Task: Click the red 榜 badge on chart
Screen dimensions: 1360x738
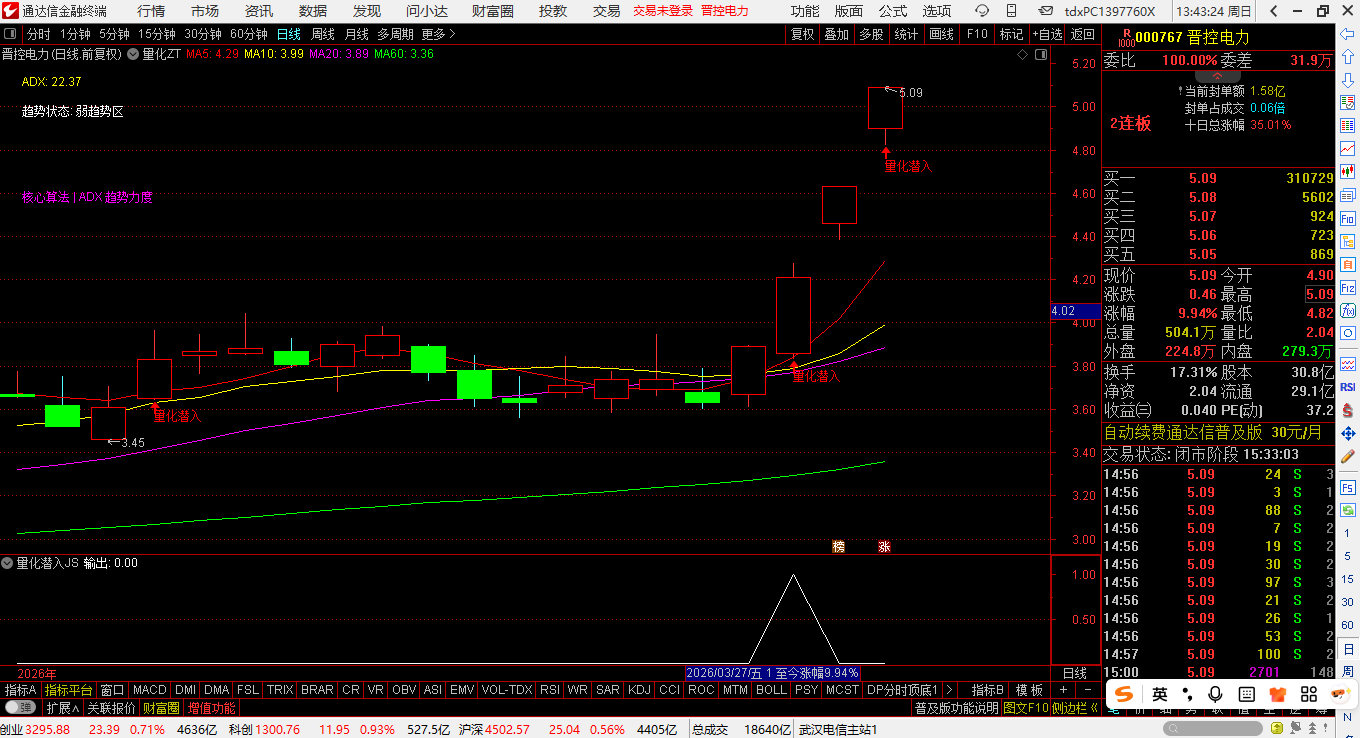Action: pyautogui.click(x=838, y=546)
